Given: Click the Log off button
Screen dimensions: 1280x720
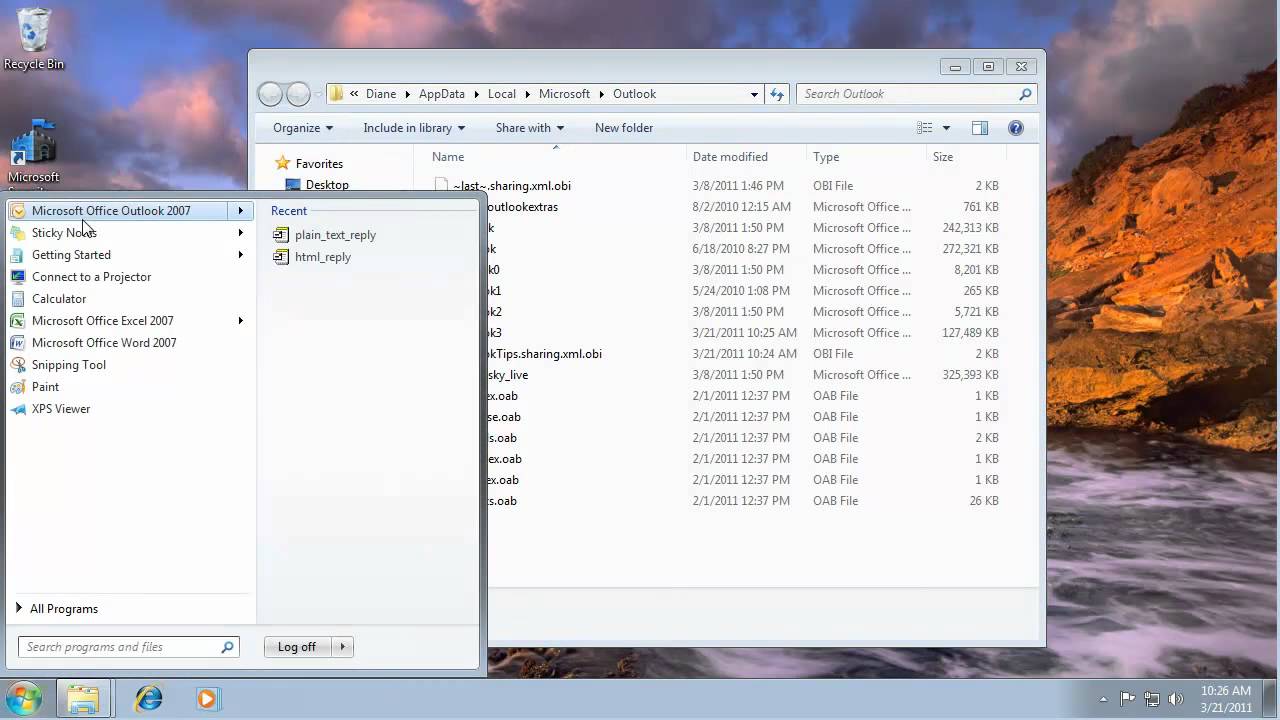Looking at the screenshot, I should tap(297, 647).
